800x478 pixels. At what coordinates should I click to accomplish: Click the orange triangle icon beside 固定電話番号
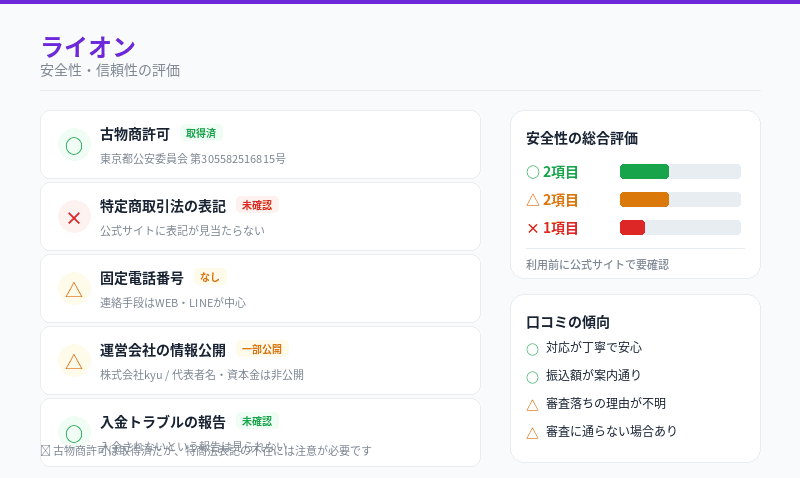tap(74, 289)
